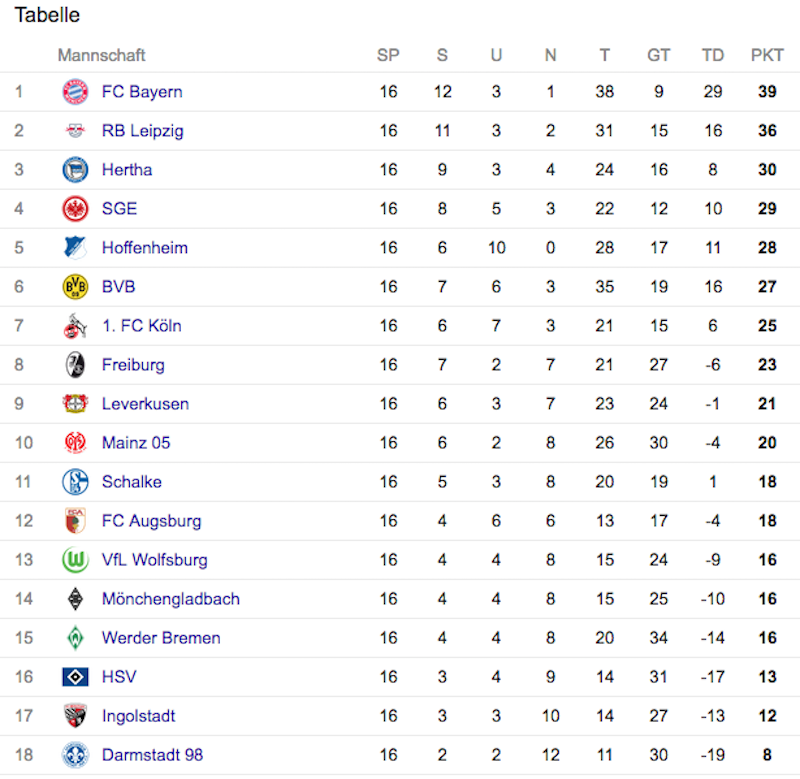Viewport: 800px width, 779px height.
Task: Click the Darmstadt 98 club crest
Action: coord(75,755)
